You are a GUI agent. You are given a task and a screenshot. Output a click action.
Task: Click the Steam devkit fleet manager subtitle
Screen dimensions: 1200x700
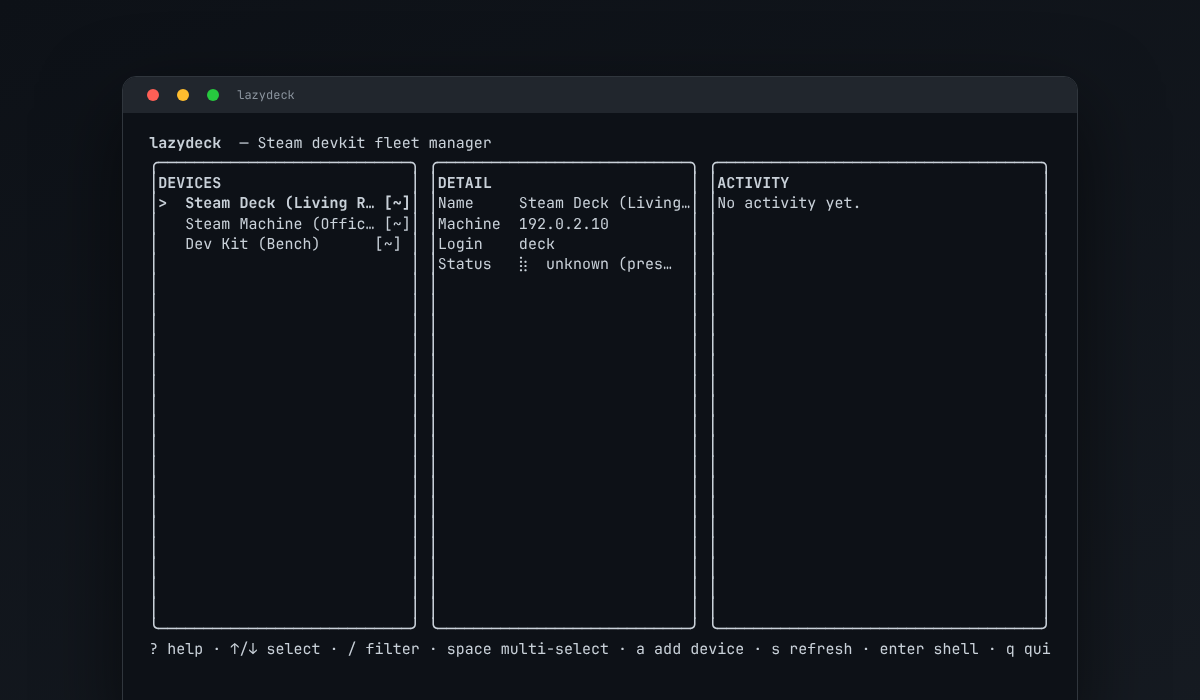pos(375,143)
